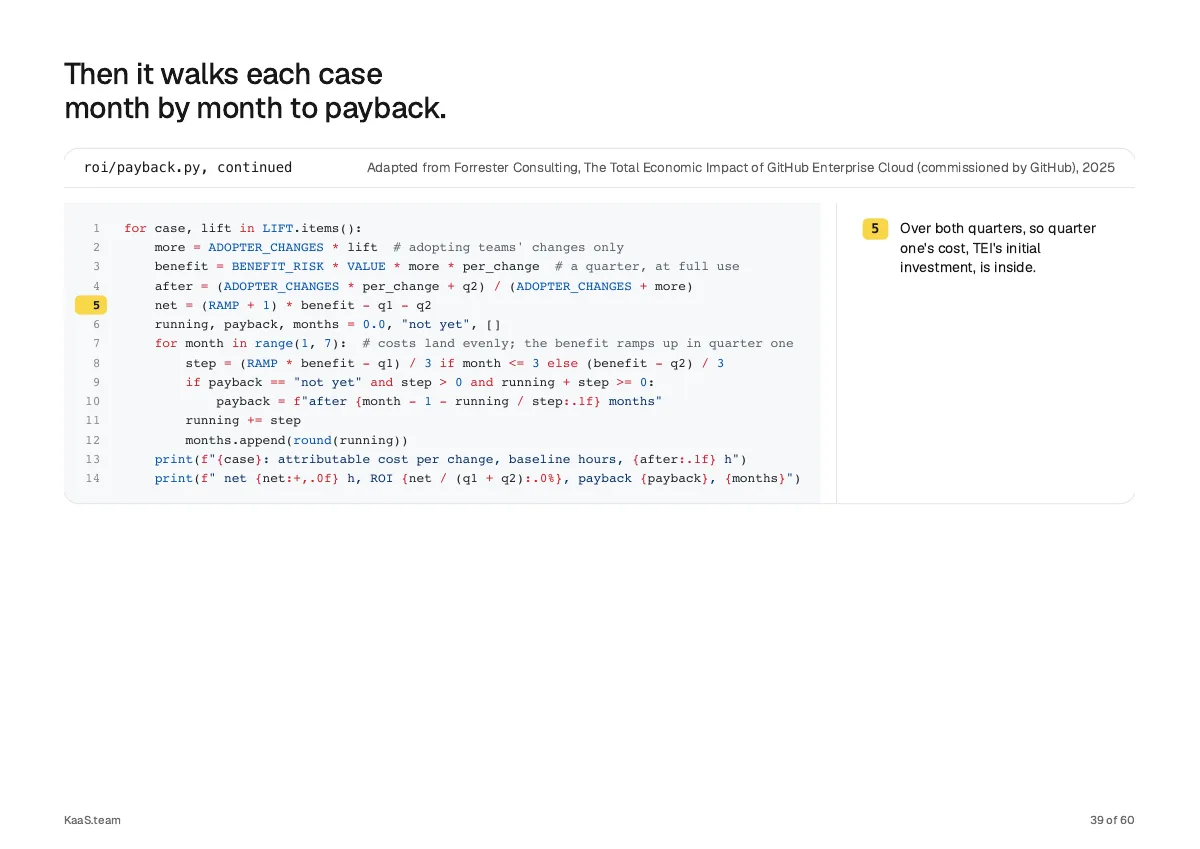Select the file name "roi/payback.py, continued"

coord(188,168)
